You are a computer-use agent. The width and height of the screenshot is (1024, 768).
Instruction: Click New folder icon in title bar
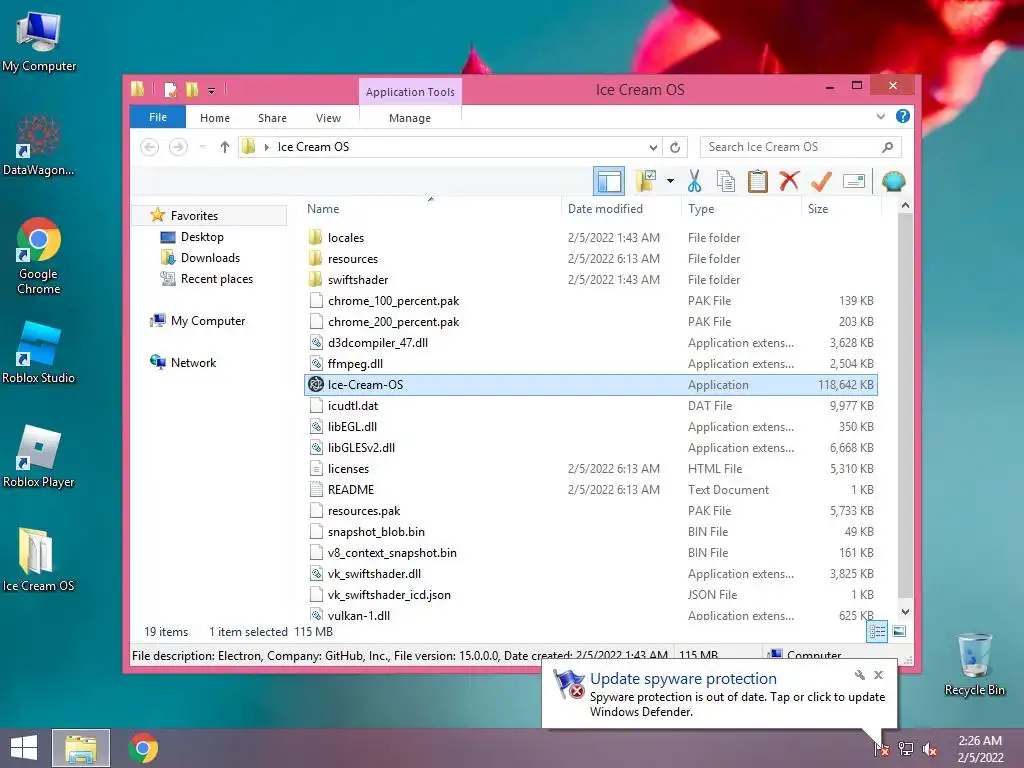point(192,89)
